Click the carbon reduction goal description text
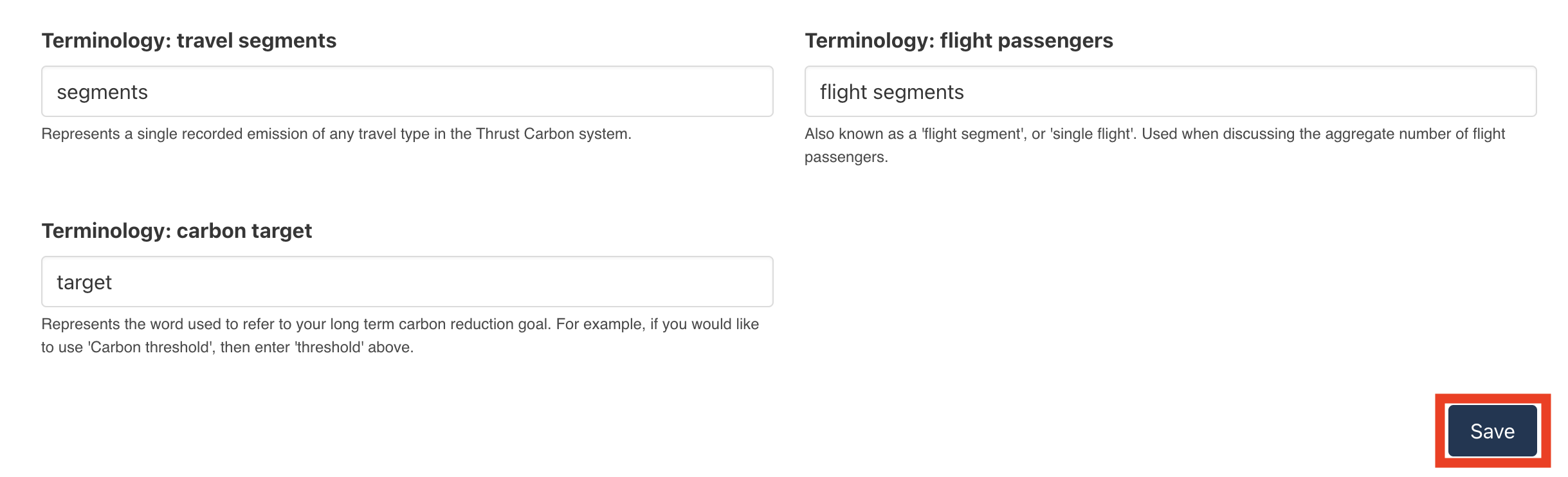The height and width of the screenshot is (477, 1568). point(400,324)
